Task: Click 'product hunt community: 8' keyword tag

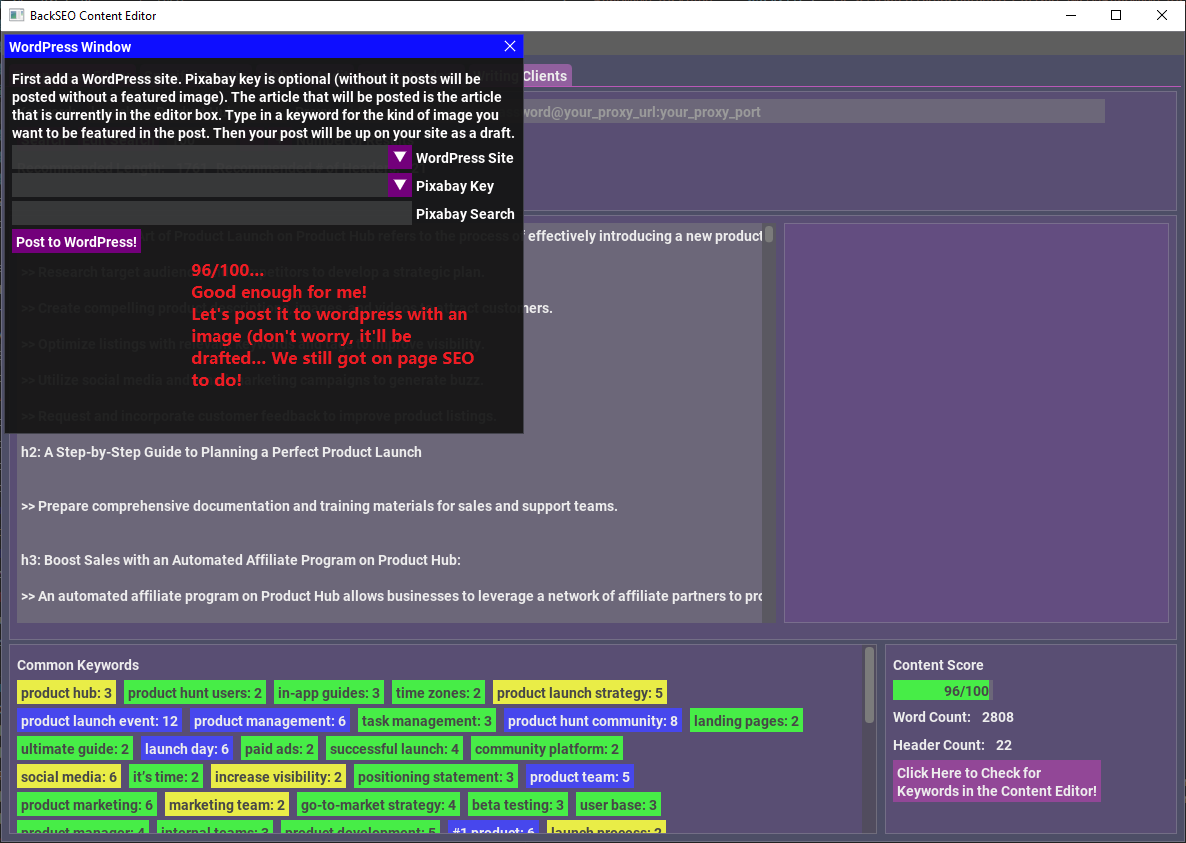Action: pyautogui.click(x=593, y=721)
